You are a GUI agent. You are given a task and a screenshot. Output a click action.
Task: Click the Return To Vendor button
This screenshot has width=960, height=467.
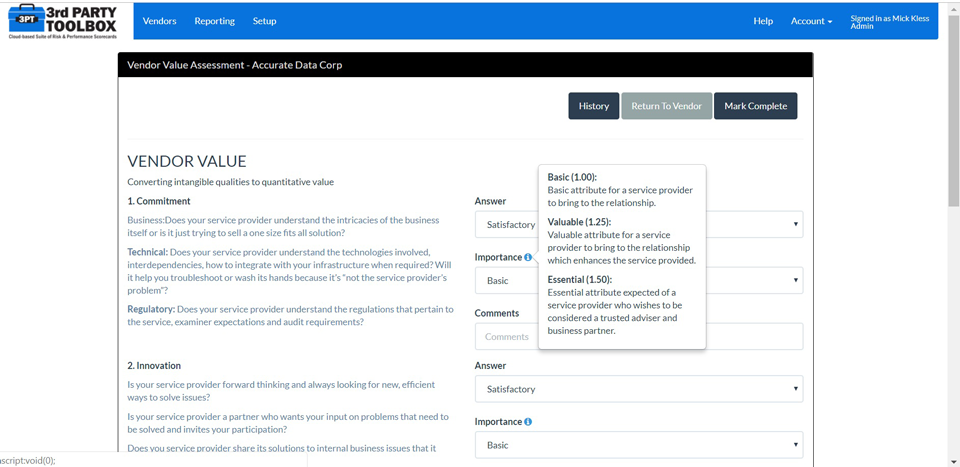[x=667, y=106]
